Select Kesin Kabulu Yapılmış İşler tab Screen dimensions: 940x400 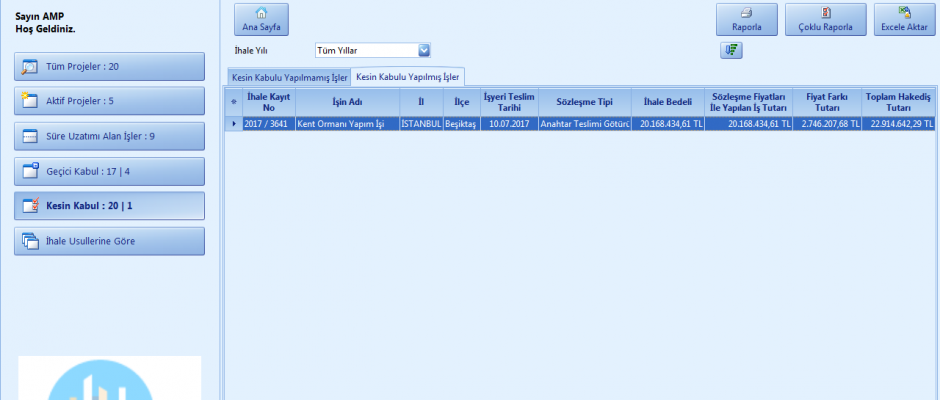pos(407,77)
